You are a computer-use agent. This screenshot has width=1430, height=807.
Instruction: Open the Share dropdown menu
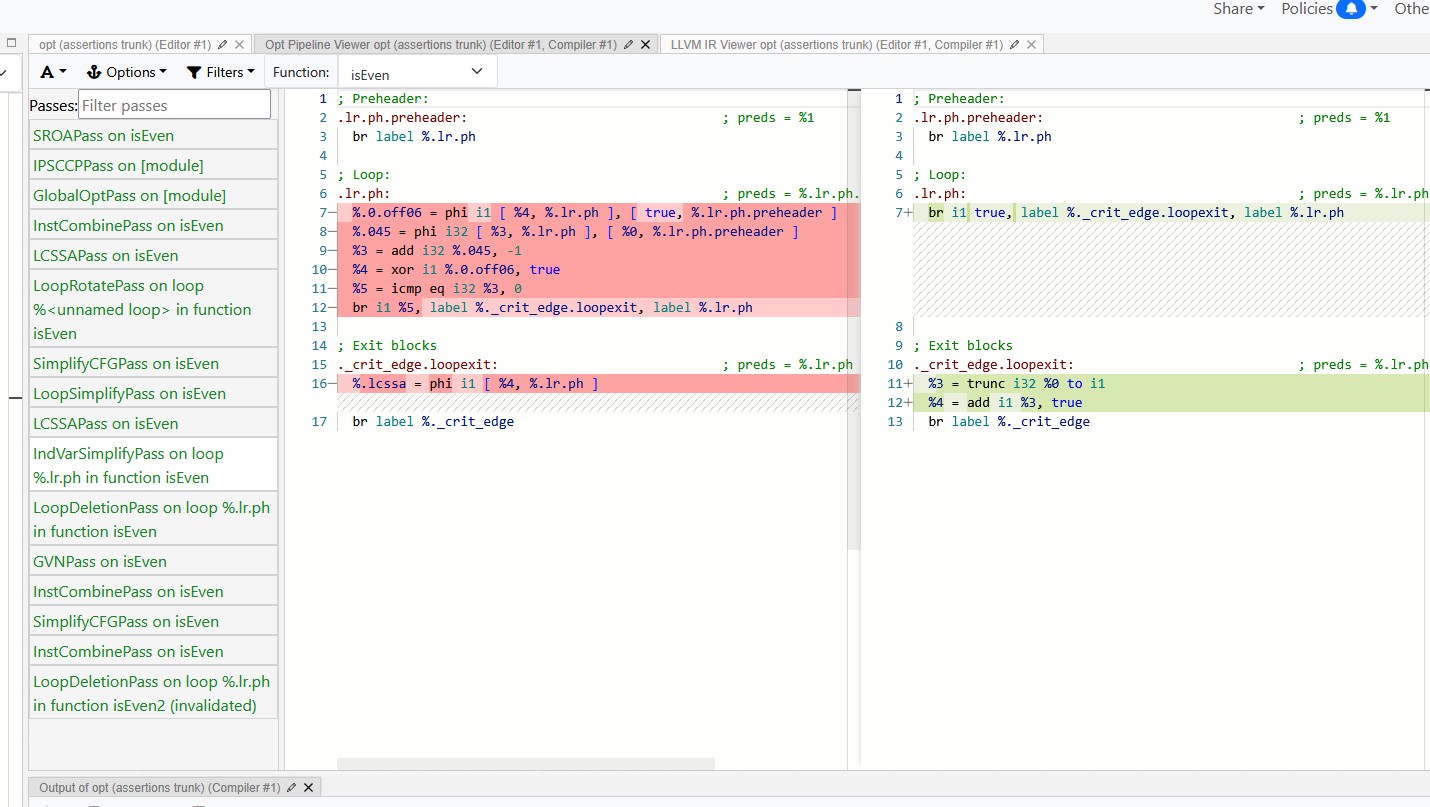[1238, 9]
